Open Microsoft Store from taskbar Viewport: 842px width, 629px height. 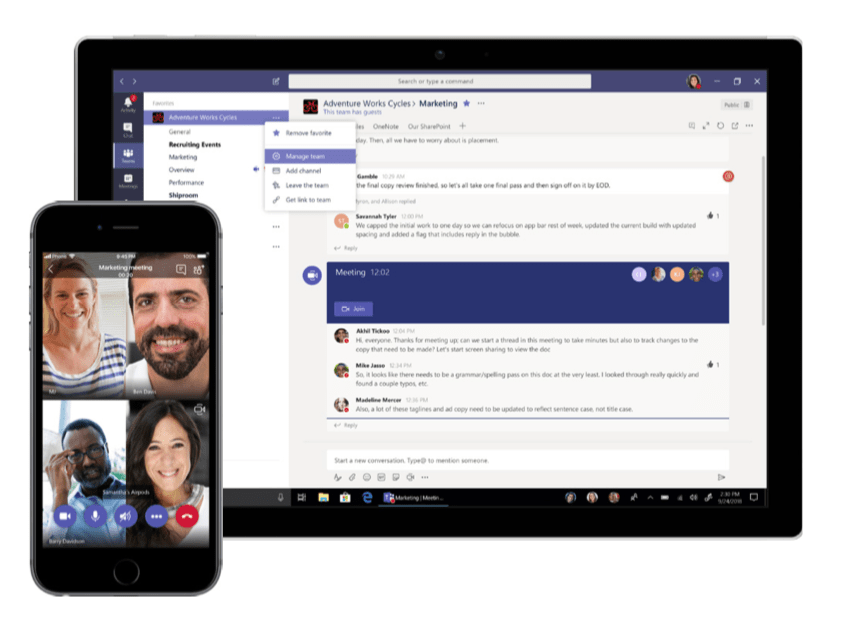coord(345,497)
